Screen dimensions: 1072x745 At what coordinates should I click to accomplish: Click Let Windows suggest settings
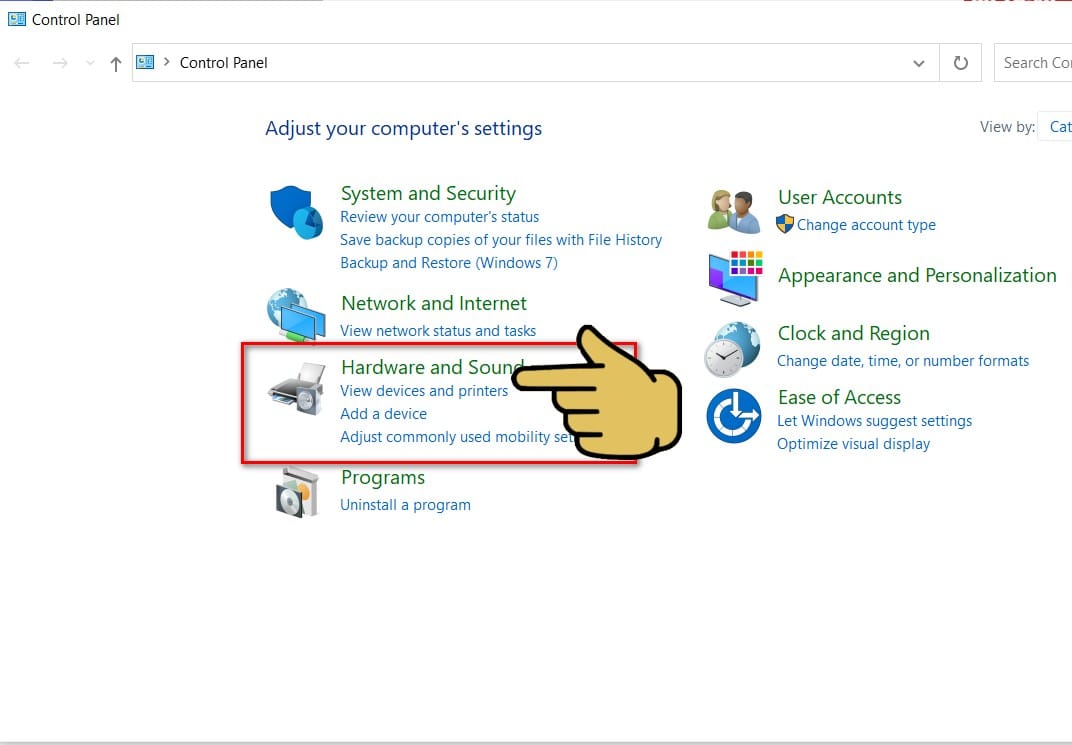point(874,421)
